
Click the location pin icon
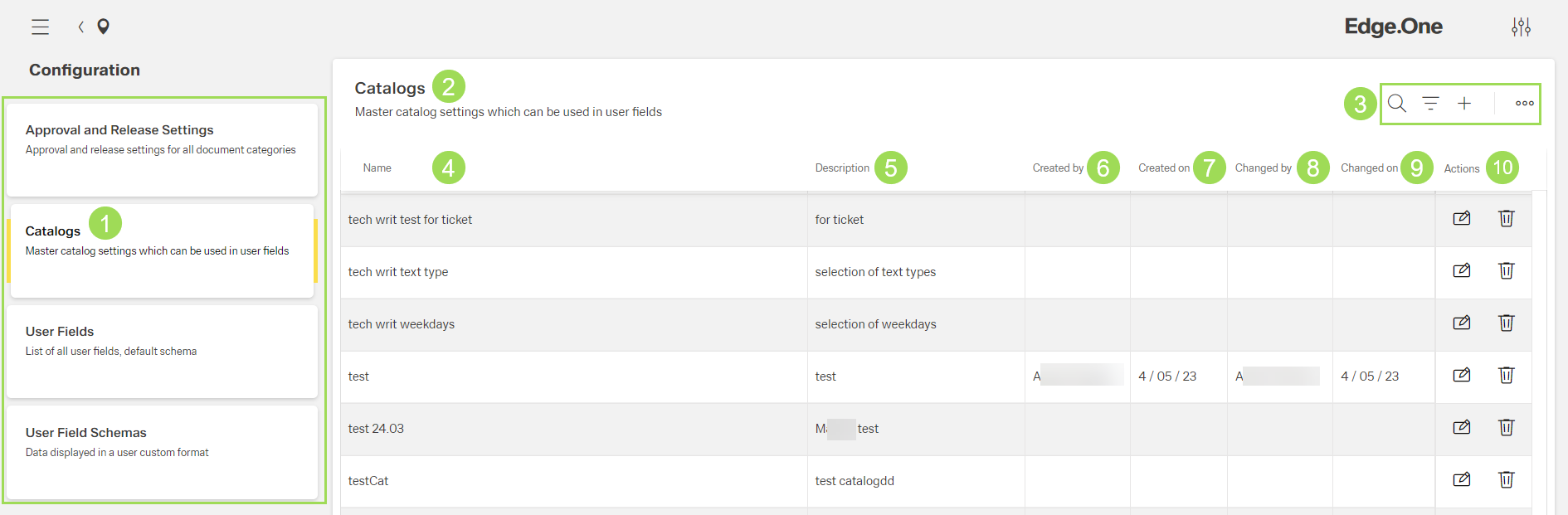coord(104,27)
